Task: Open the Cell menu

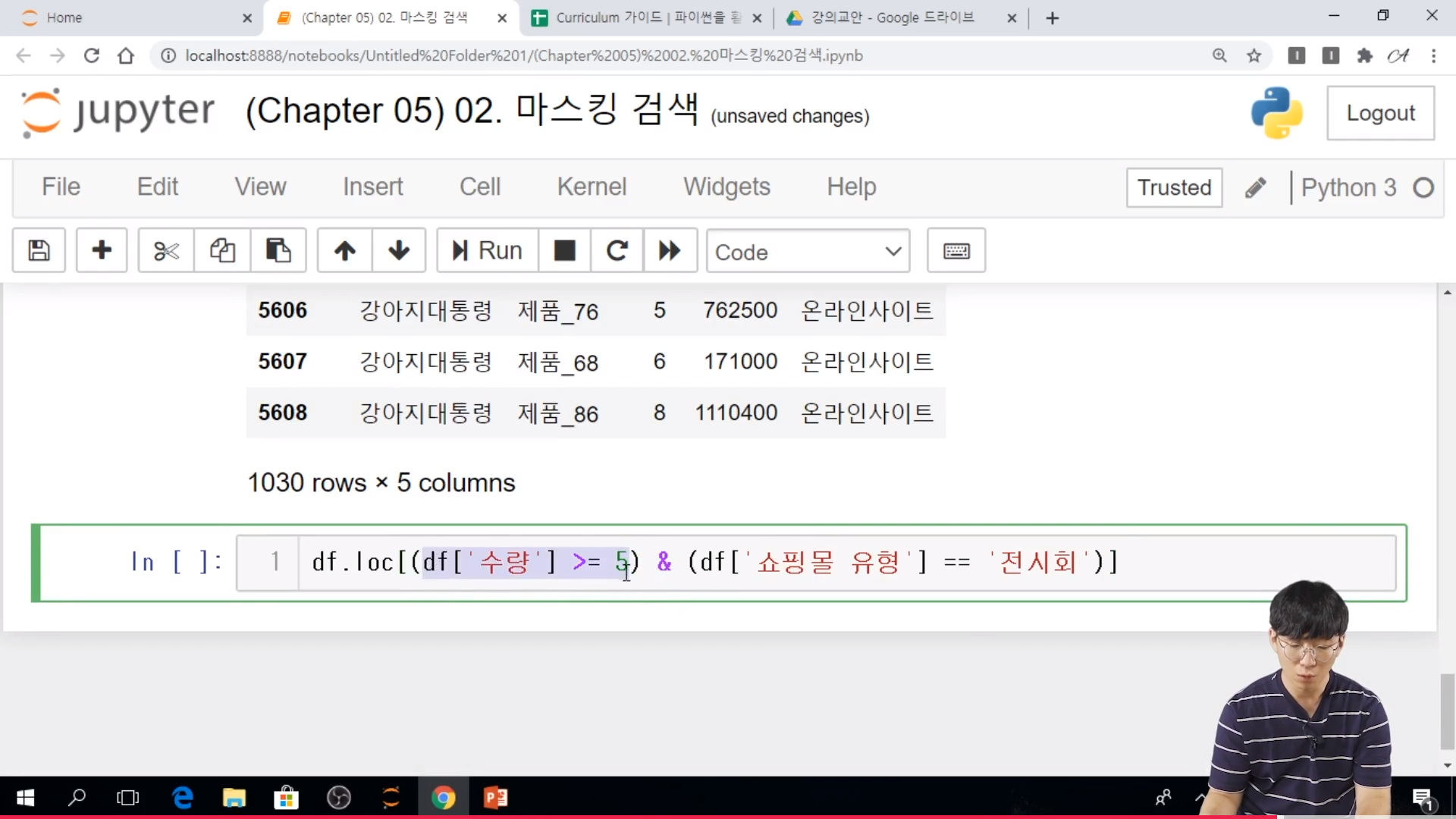Action: coord(480,187)
